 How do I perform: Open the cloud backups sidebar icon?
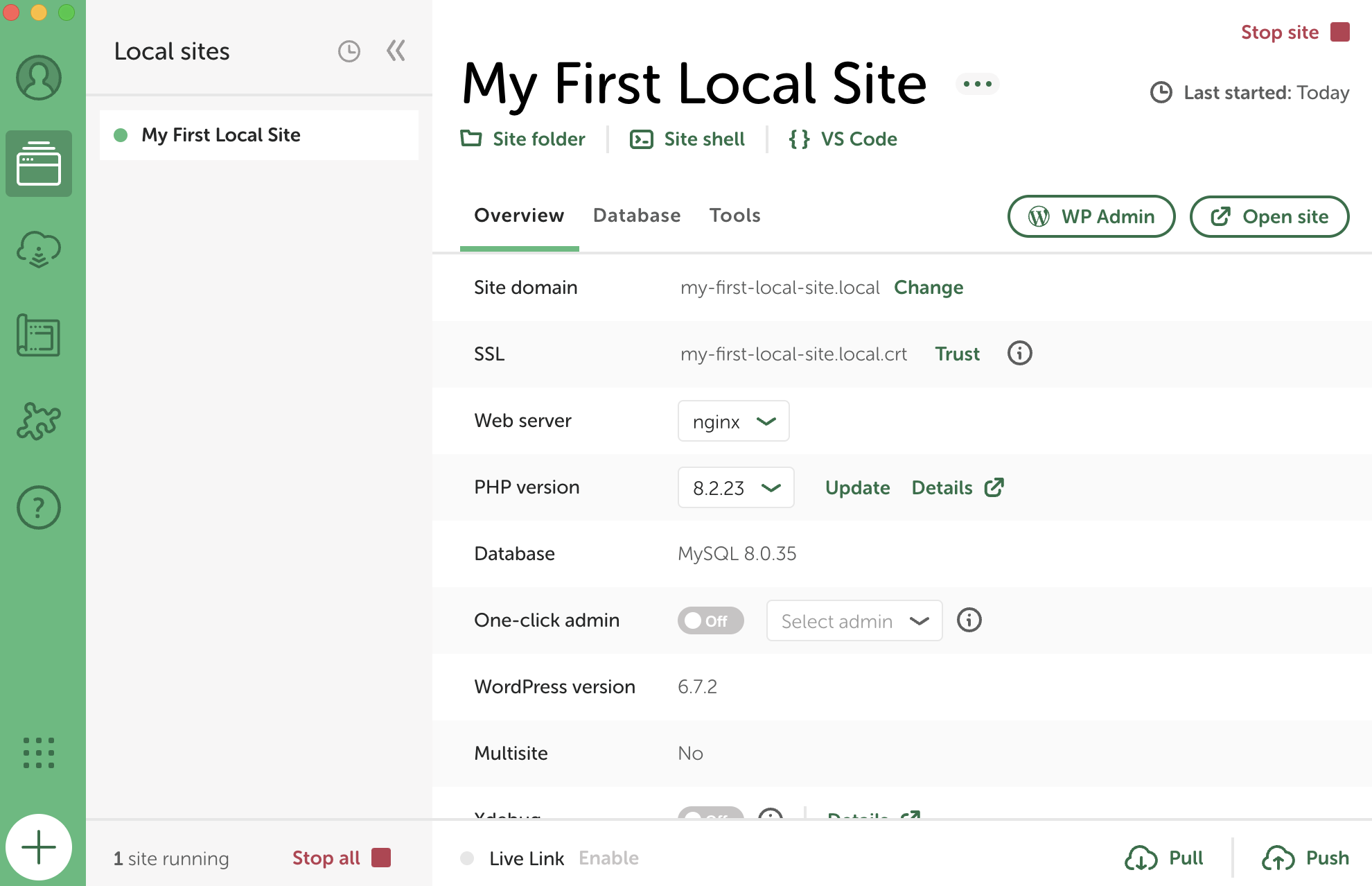point(39,250)
